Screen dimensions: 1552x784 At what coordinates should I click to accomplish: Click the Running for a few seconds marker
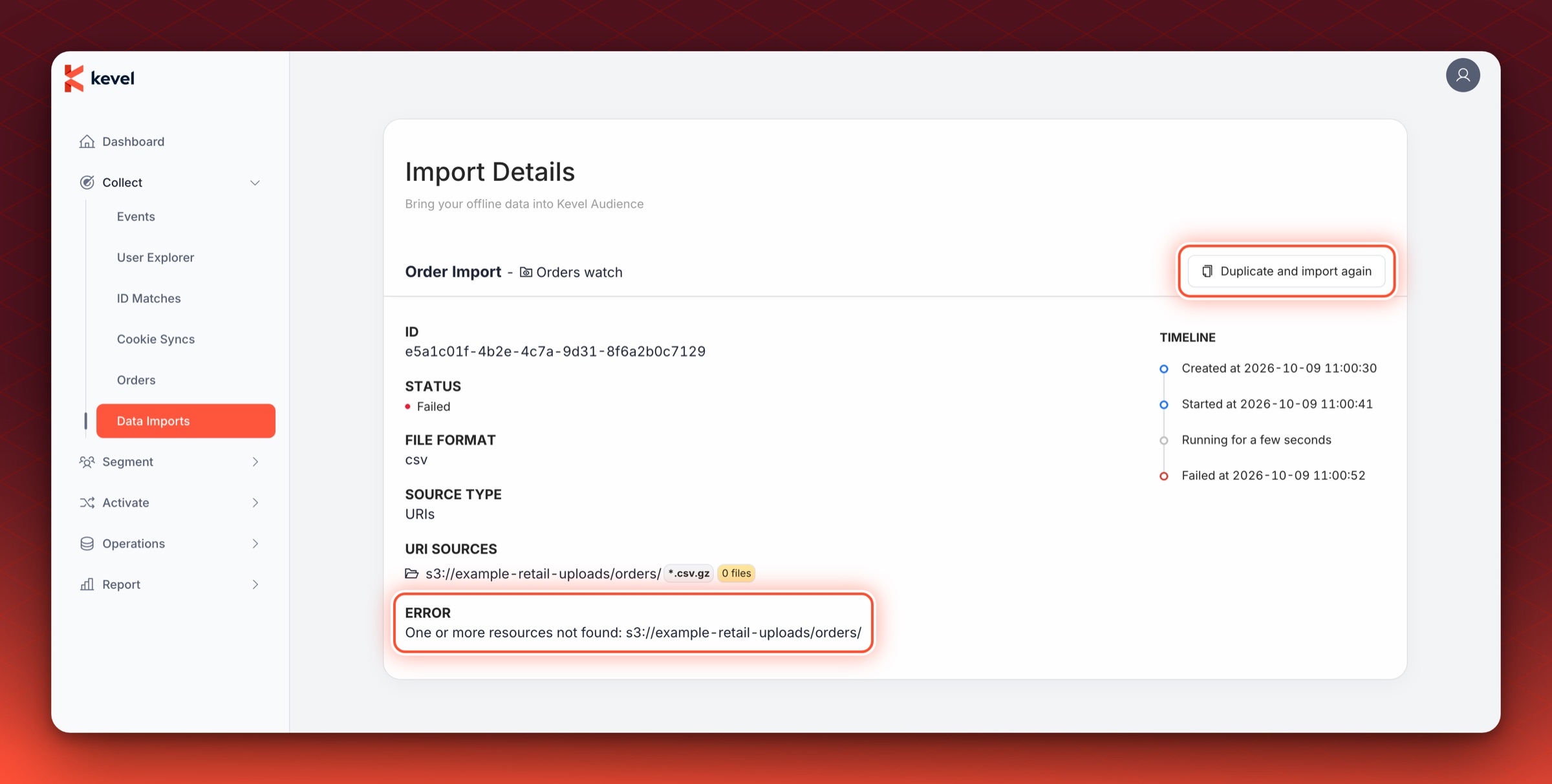tap(1163, 440)
